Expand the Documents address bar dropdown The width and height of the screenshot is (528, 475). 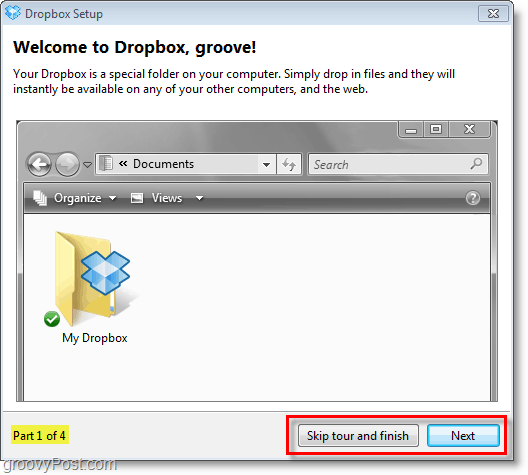(x=266, y=165)
